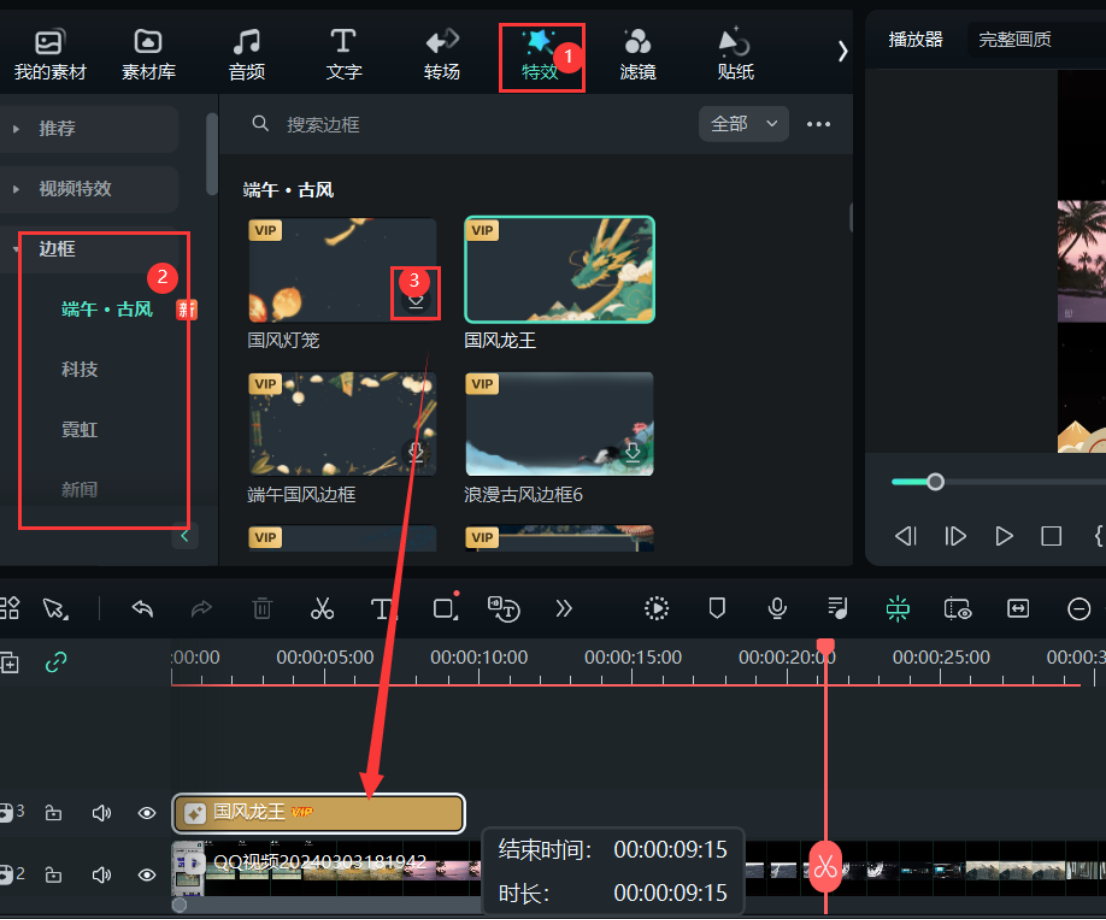Select the 国风龙王 effect thumbnail
The height and width of the screenshot is (920, 1106).
click(559, 270)
